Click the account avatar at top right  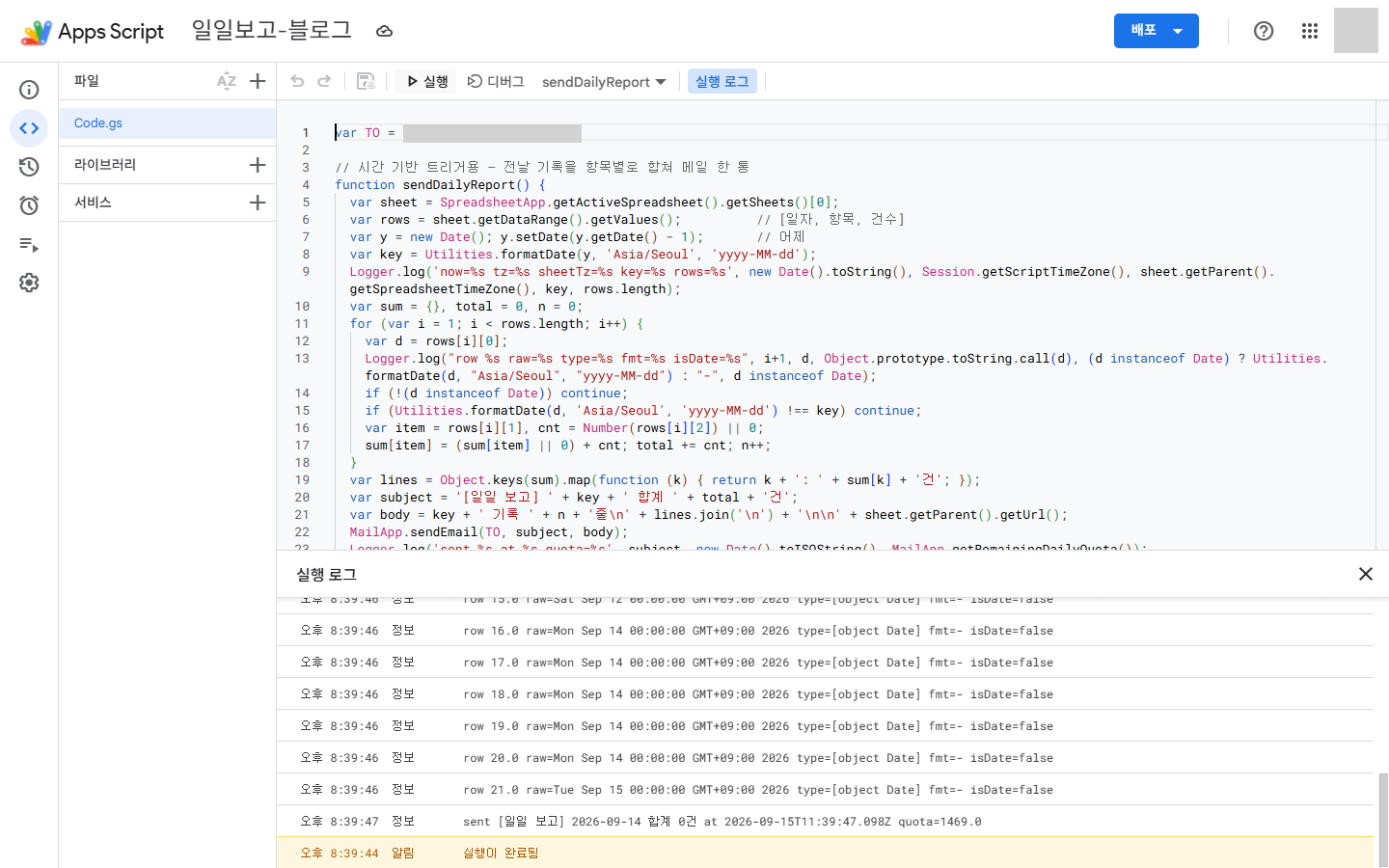point(1355,31)
